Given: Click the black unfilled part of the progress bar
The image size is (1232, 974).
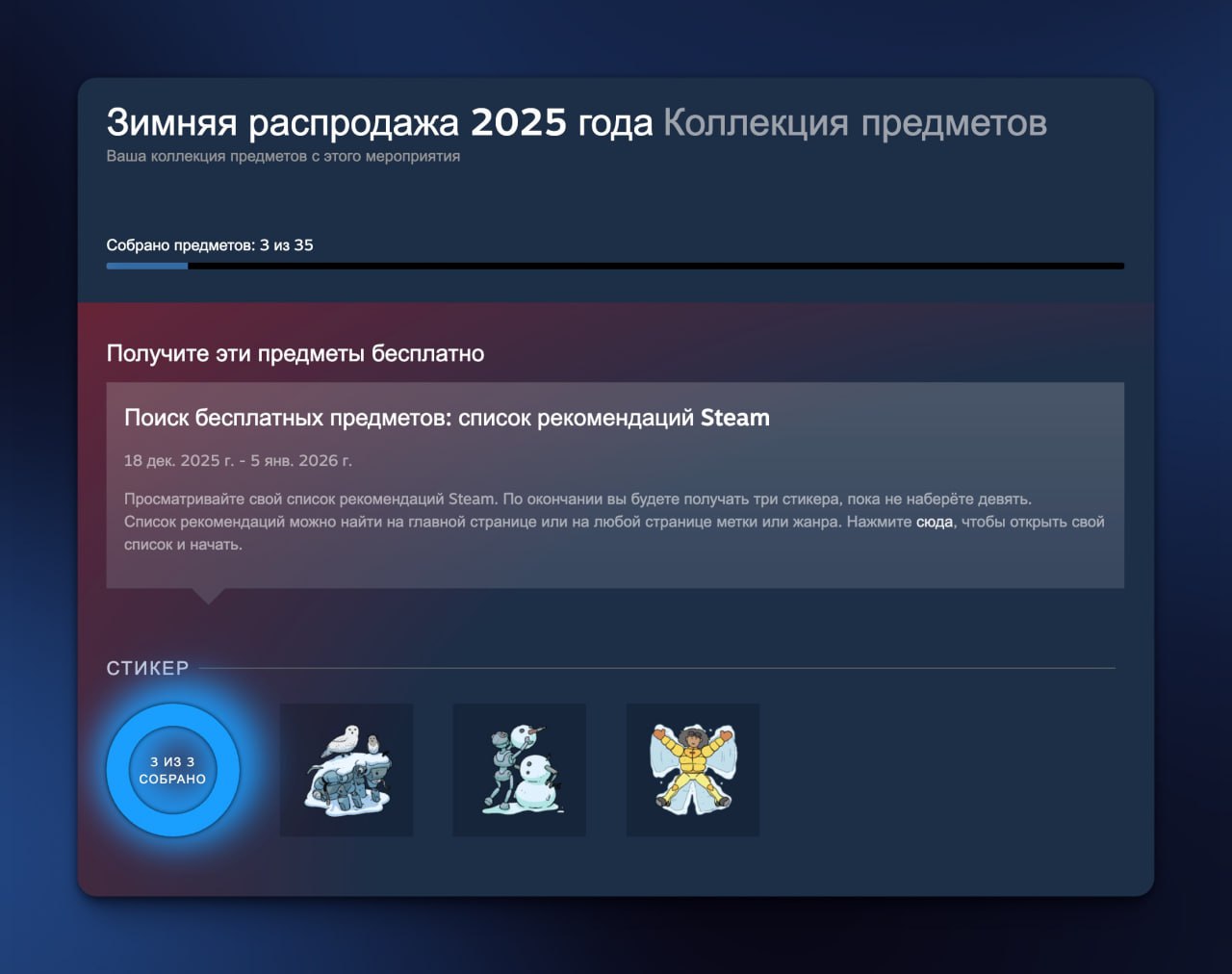Looking at the screenshot, I should (654, 266).
